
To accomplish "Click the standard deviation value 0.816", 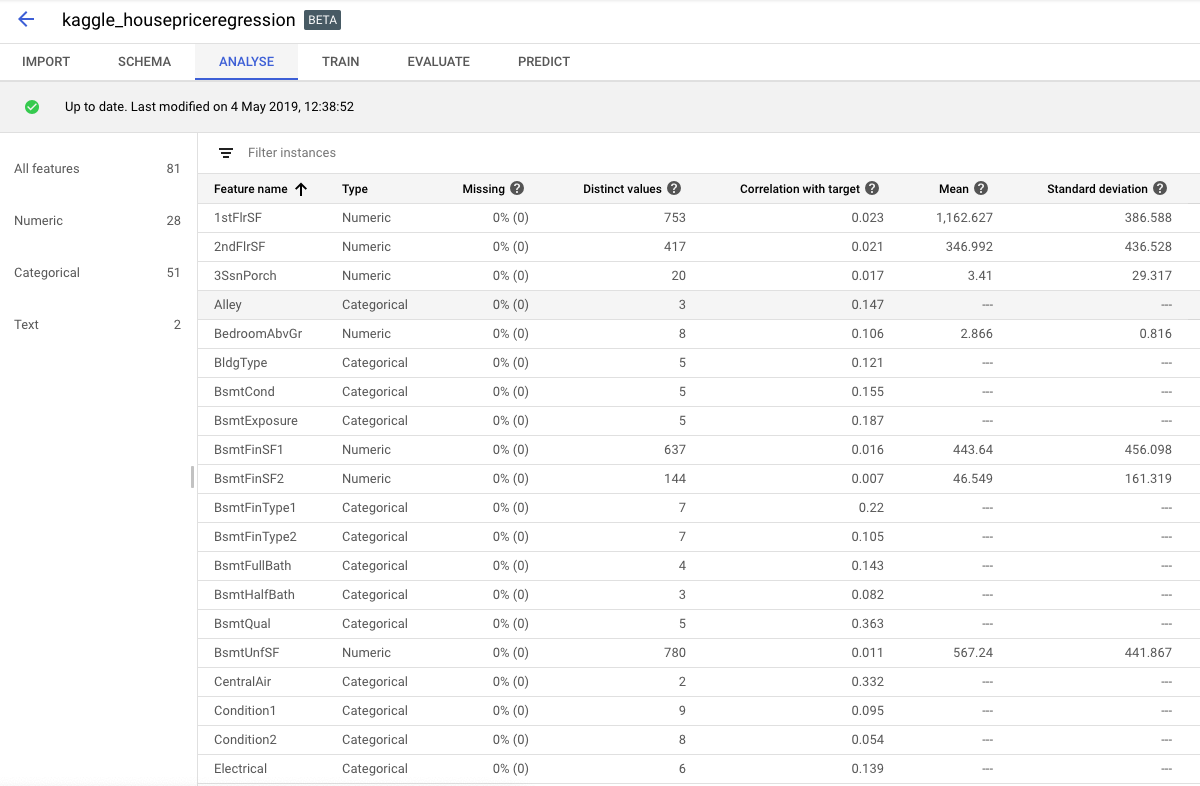I will (x=1155, y=334).
